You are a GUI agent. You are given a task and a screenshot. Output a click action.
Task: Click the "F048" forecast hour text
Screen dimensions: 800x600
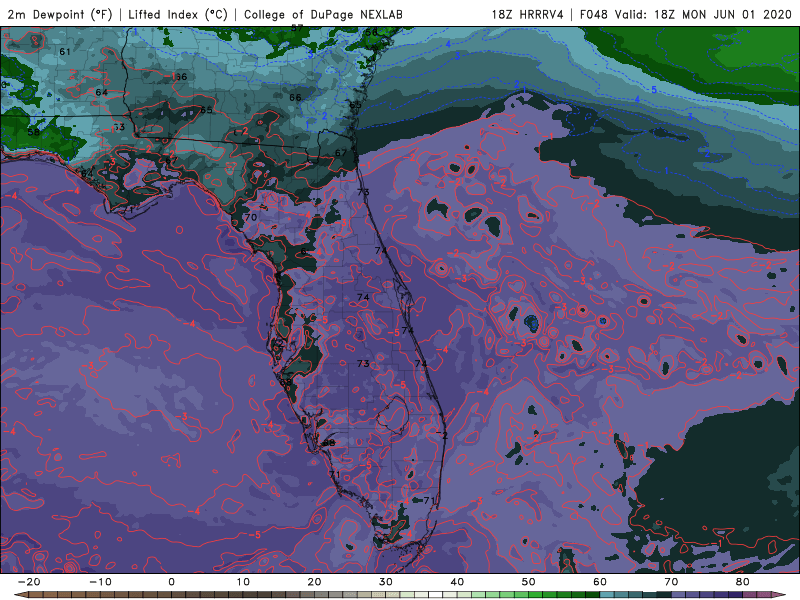[x=594, y=14]
